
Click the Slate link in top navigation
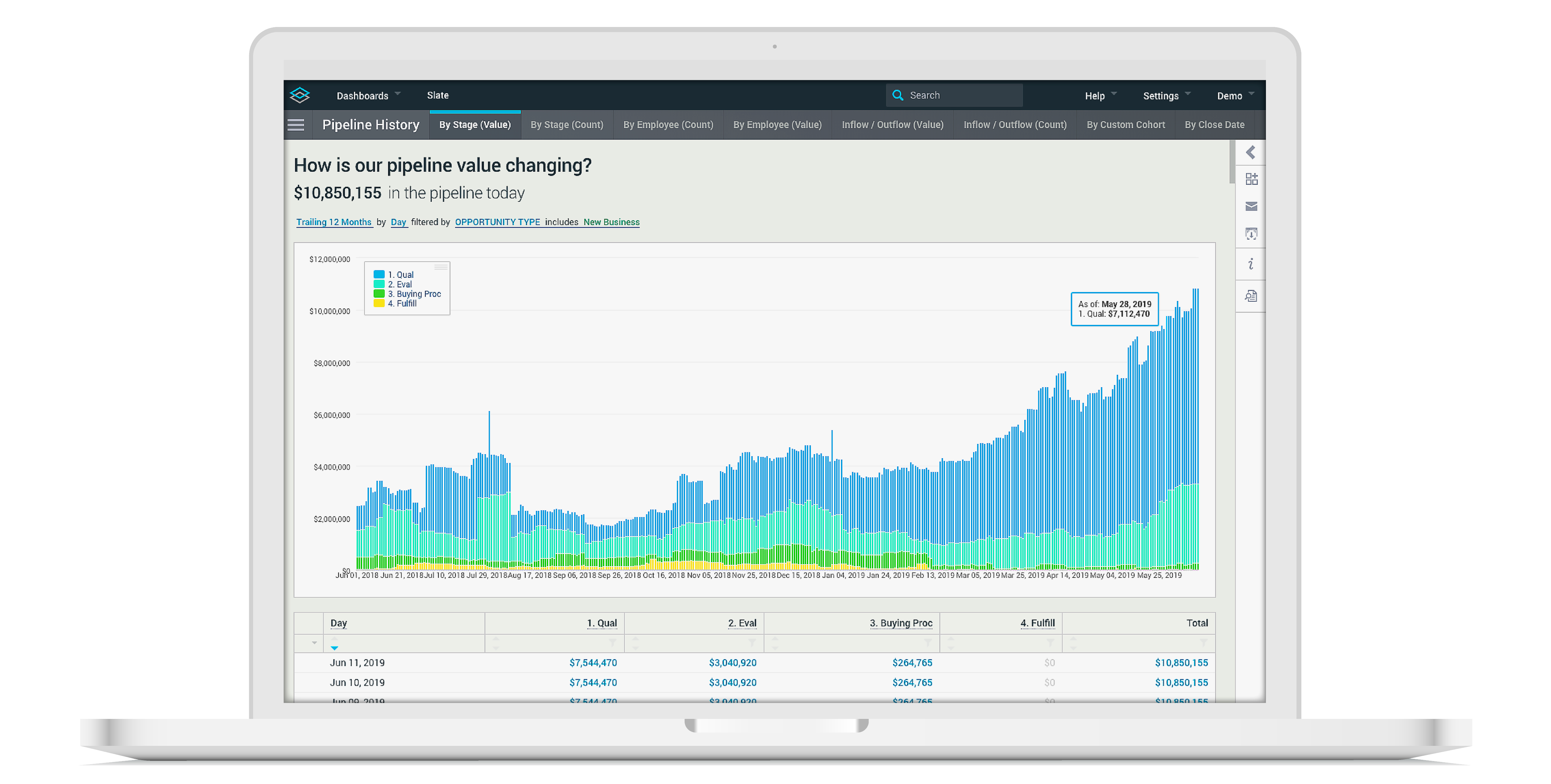coord(438,95)
